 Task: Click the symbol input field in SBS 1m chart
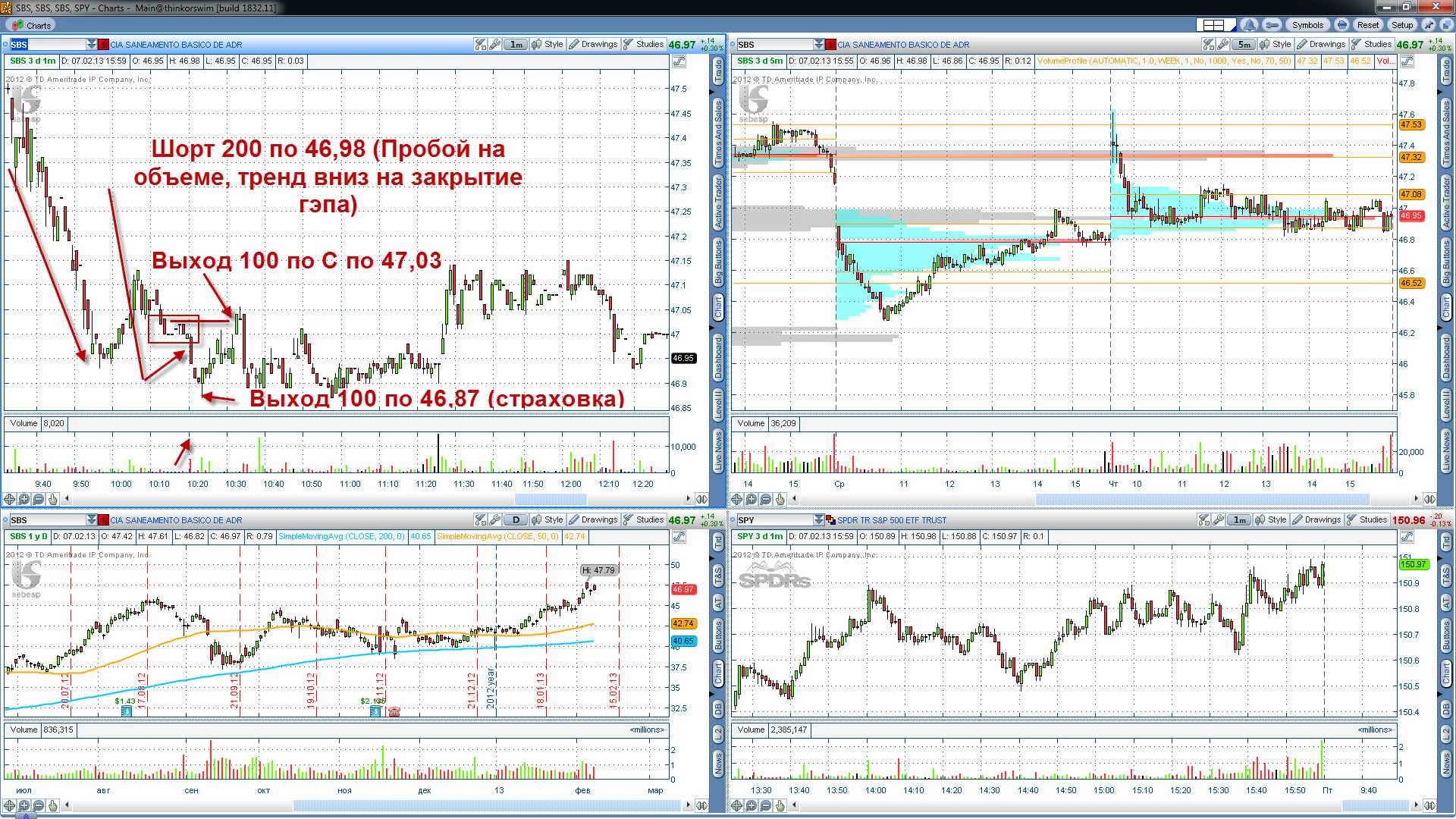[x=48, y=45]
